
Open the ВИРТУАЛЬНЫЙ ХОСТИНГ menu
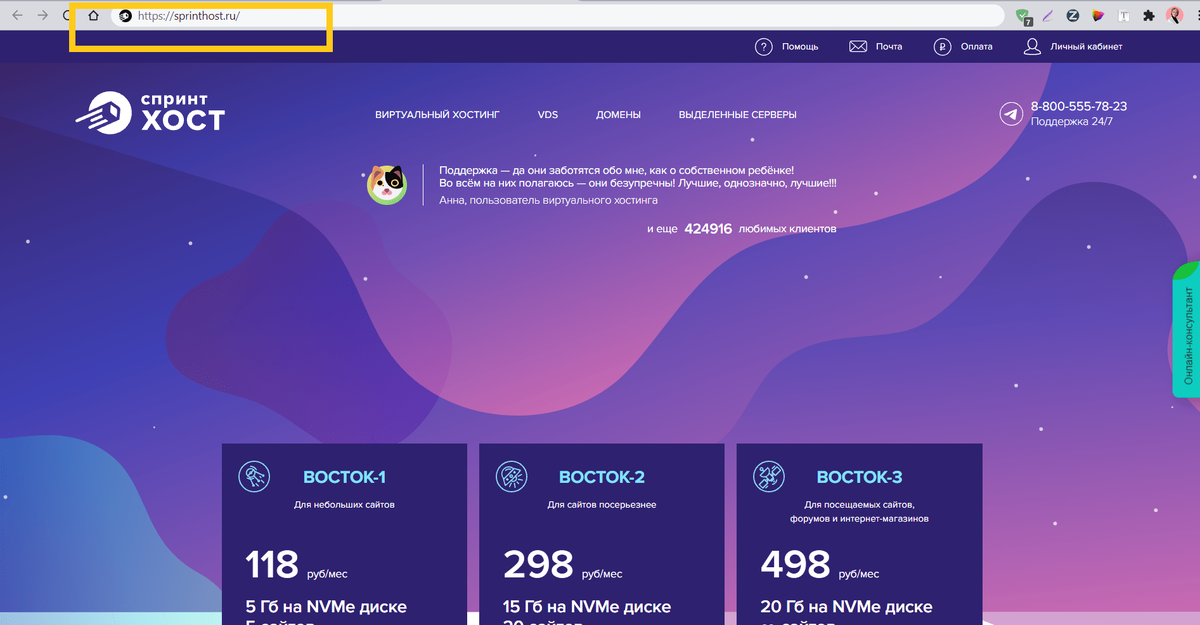[x=437, y=115]
